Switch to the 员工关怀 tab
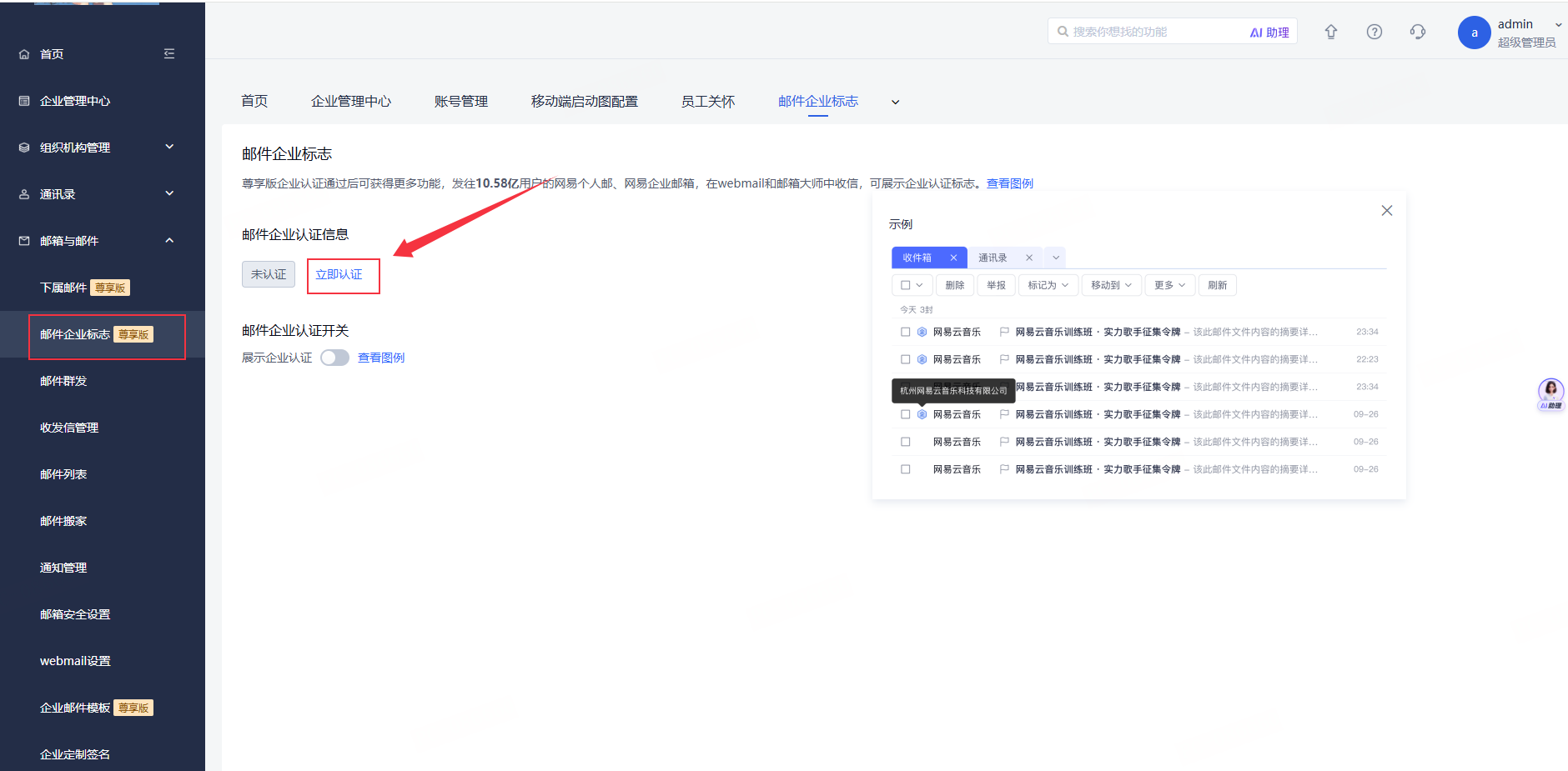The height and width of the screenshot is (771, 1568). (x=708, y=101)
